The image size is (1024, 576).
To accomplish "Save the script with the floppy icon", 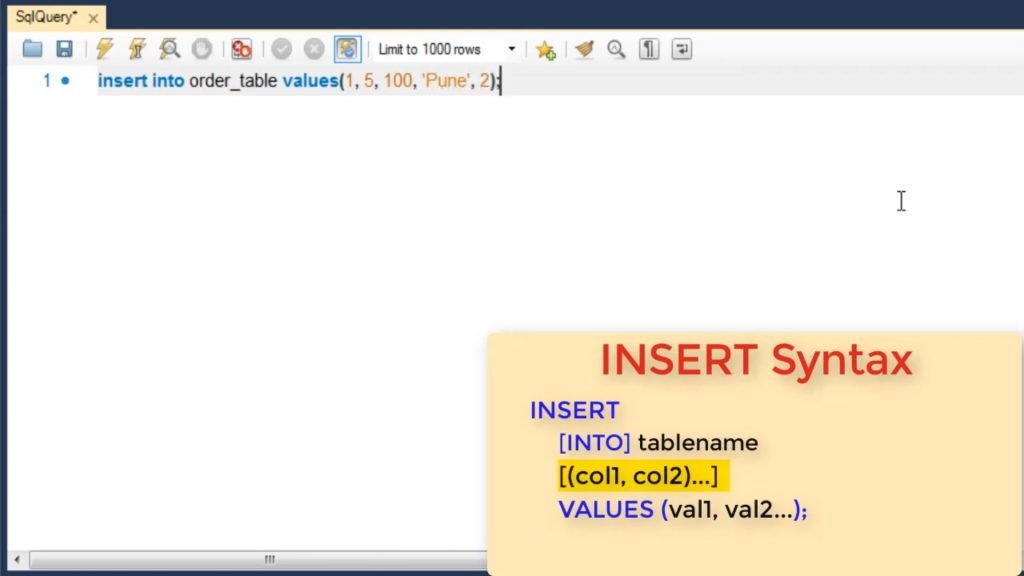I will click(64, 49).
